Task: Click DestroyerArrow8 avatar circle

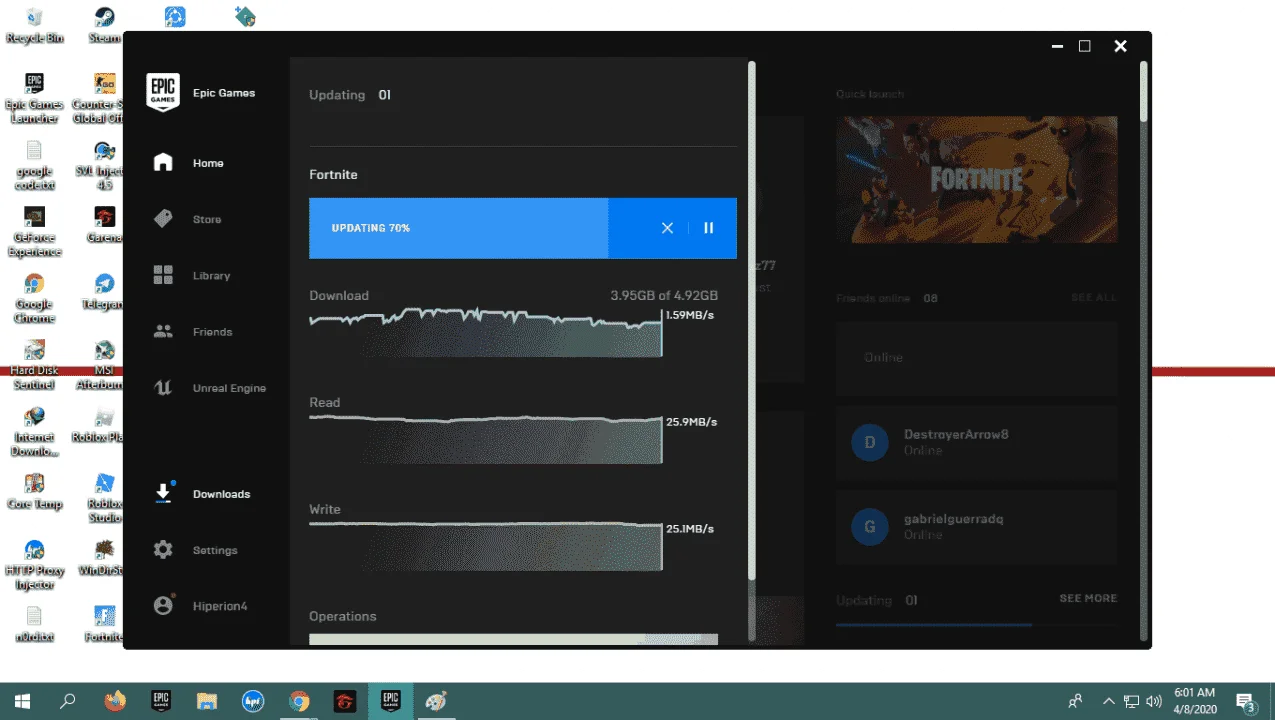Action: 870,442
